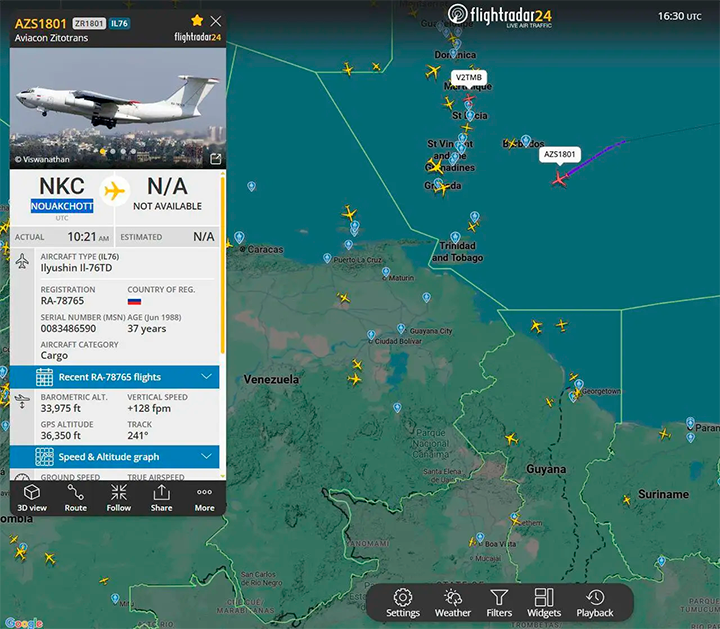Open map Settings
Screen dimensions: 720x629
point(403,603)
